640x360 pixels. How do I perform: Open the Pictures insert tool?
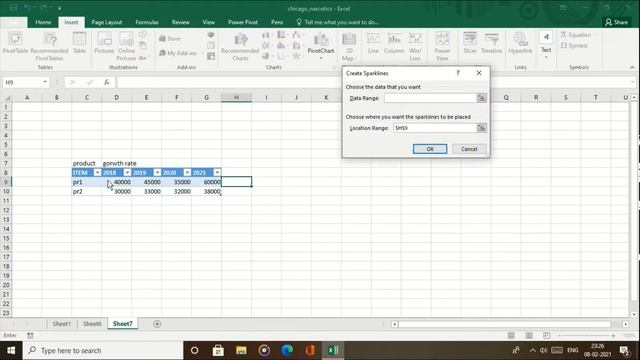point(104,43)
